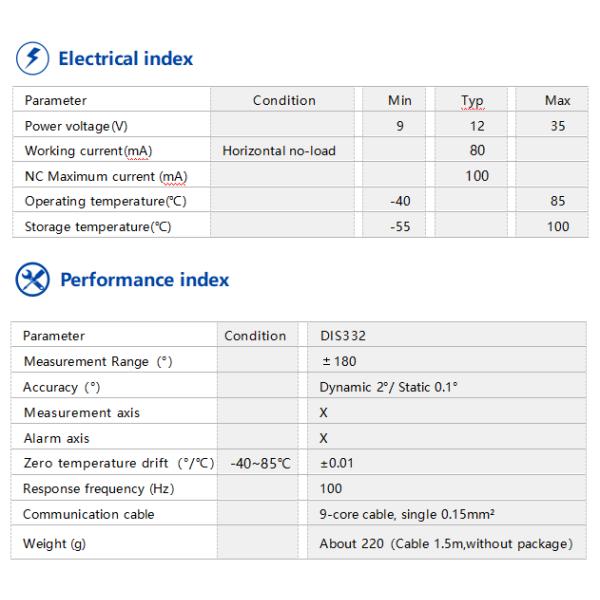
Task: Click the Horizontal no-load condition cell
Action: tap(279, 151)
